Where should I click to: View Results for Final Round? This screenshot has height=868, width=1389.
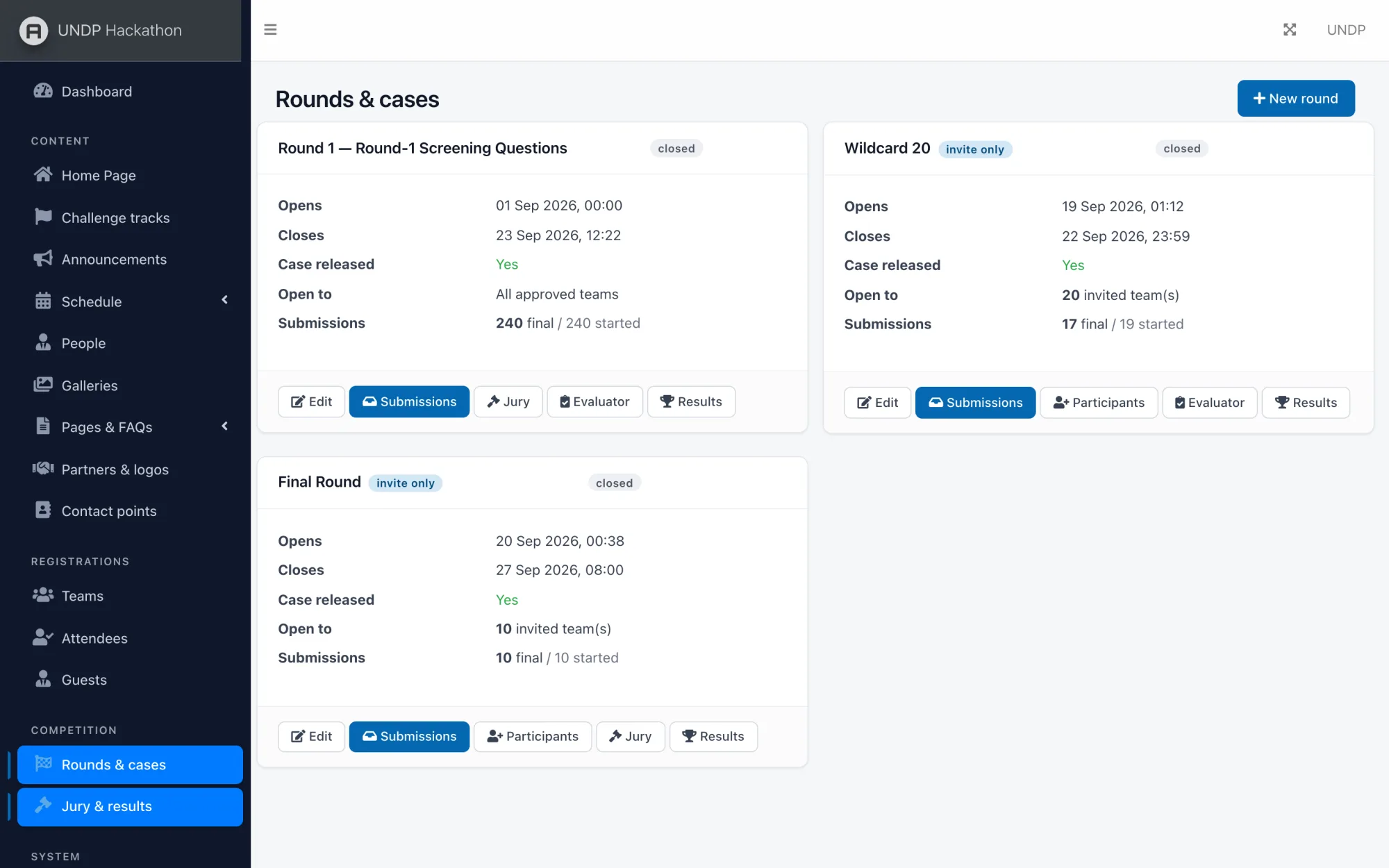(x=713, y=736)
